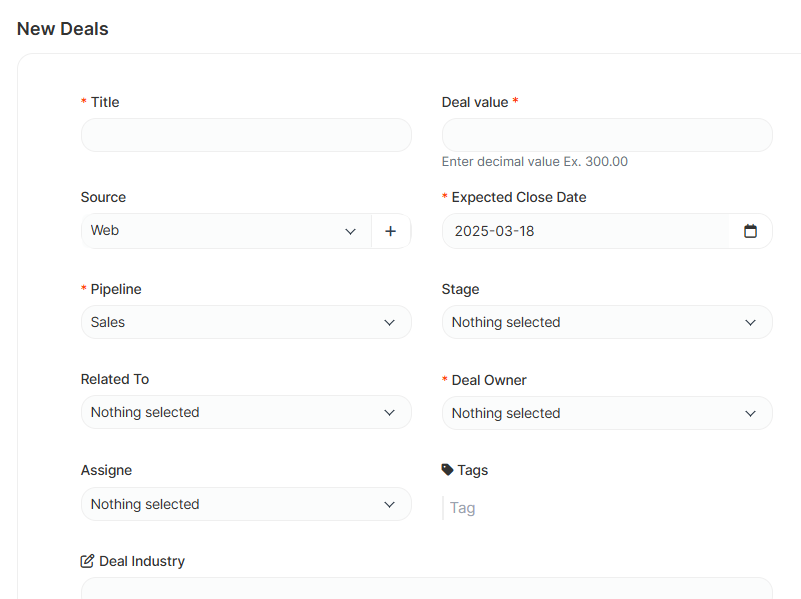The width and height of the screenshot is (801, 599).
Task: Click the decimal value hint text
Action: click(535, 161)
